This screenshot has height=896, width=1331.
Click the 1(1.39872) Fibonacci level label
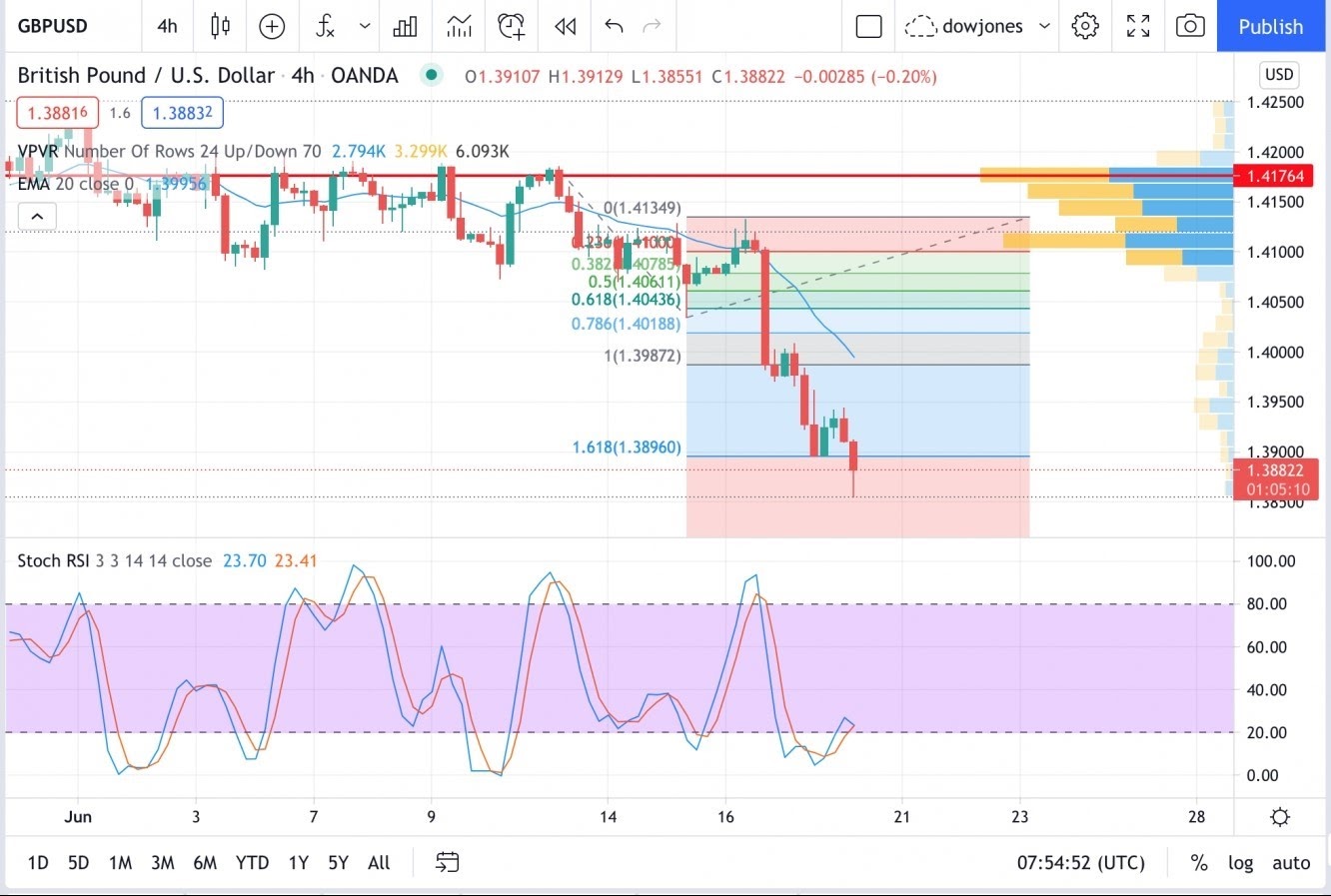[x=643, y=356]
